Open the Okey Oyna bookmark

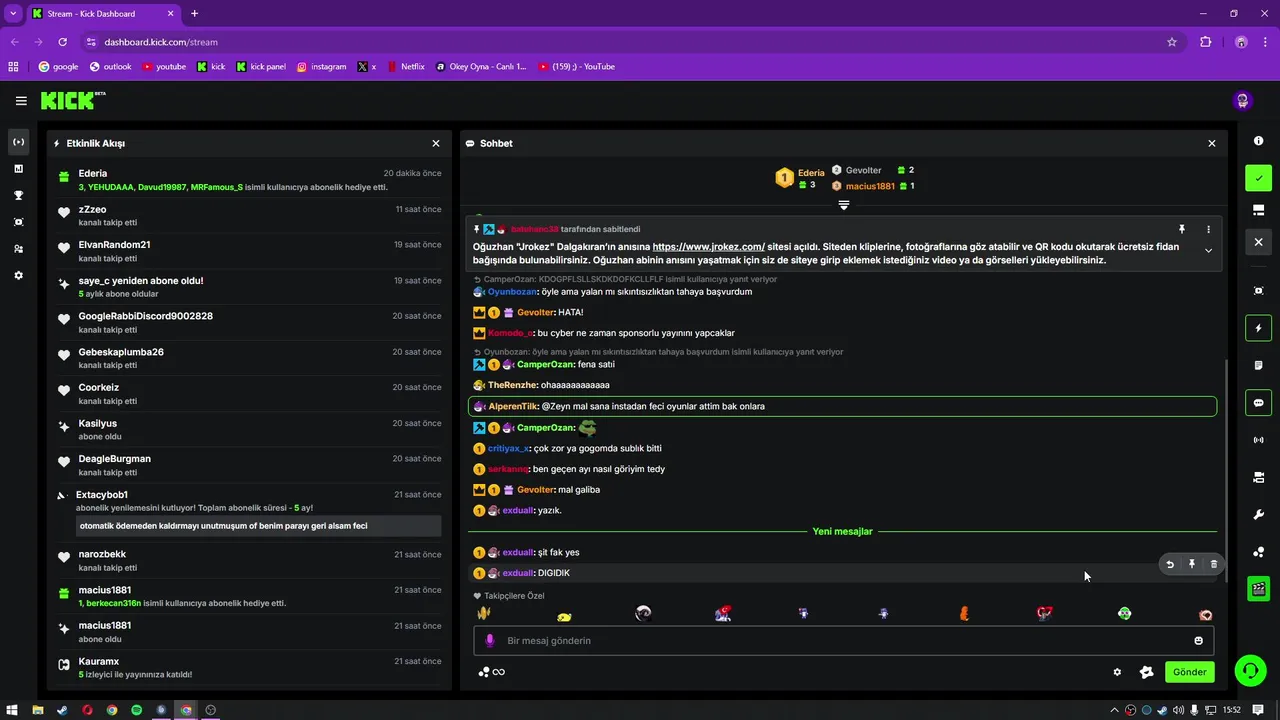point(481,67)
